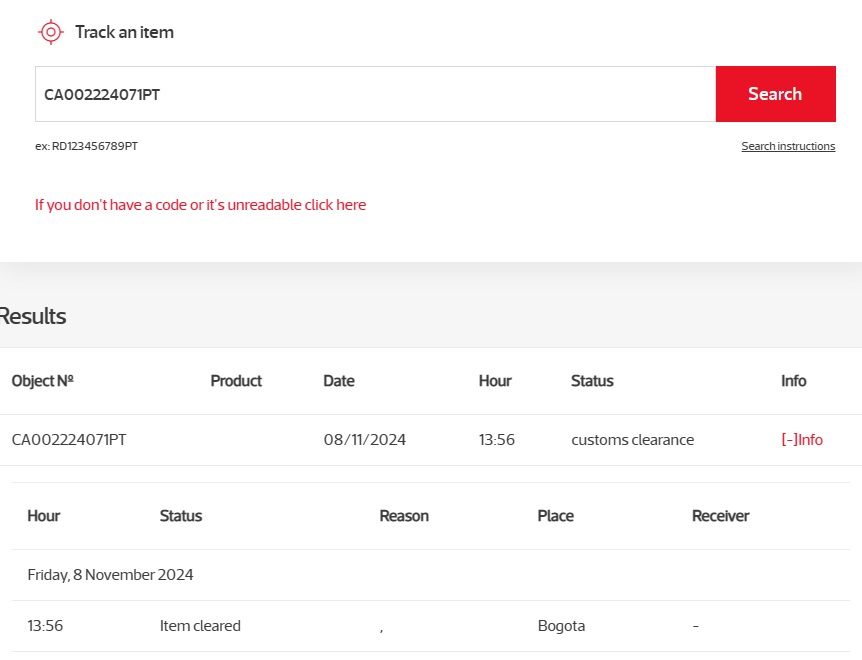Click the red target tracking icon
The image size is (862, 660).
click(x=51, y=32)
